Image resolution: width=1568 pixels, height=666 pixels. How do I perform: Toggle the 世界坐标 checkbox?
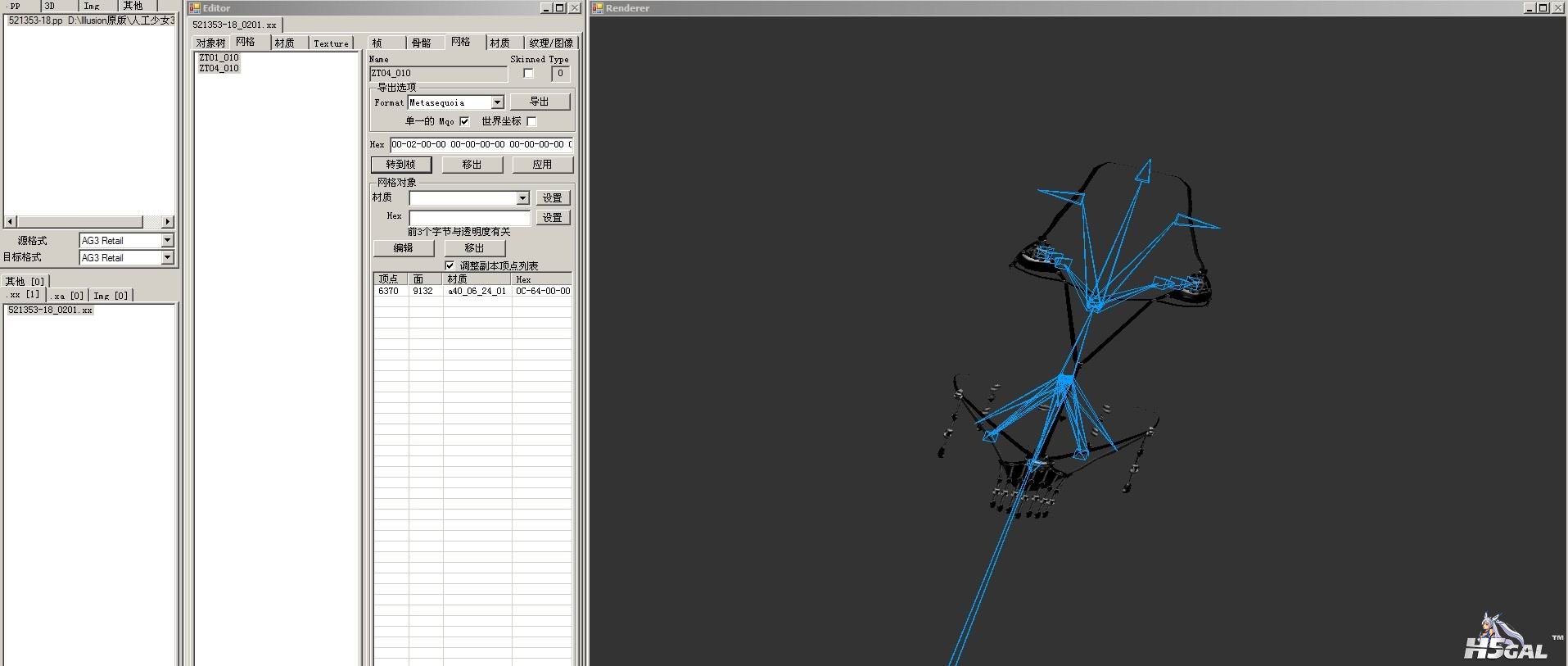point(531,121)
